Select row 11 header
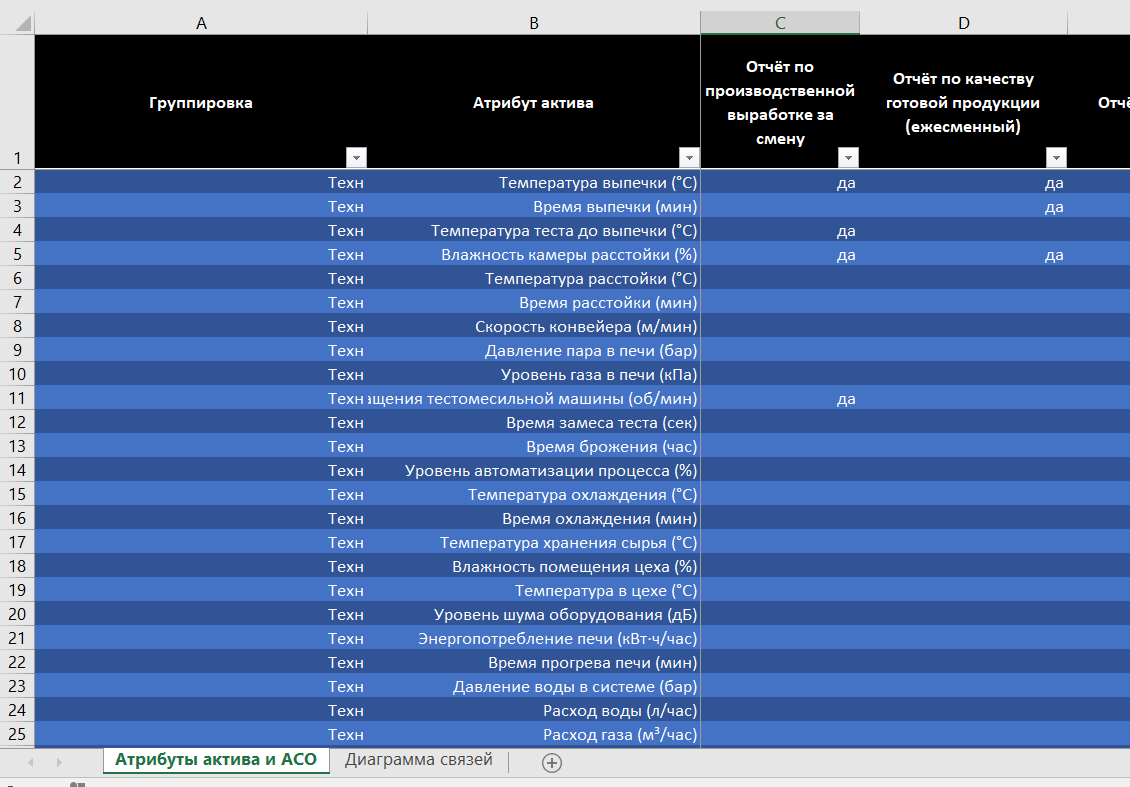The width and height of the screenshot is (1130, 787). (17, 399)
